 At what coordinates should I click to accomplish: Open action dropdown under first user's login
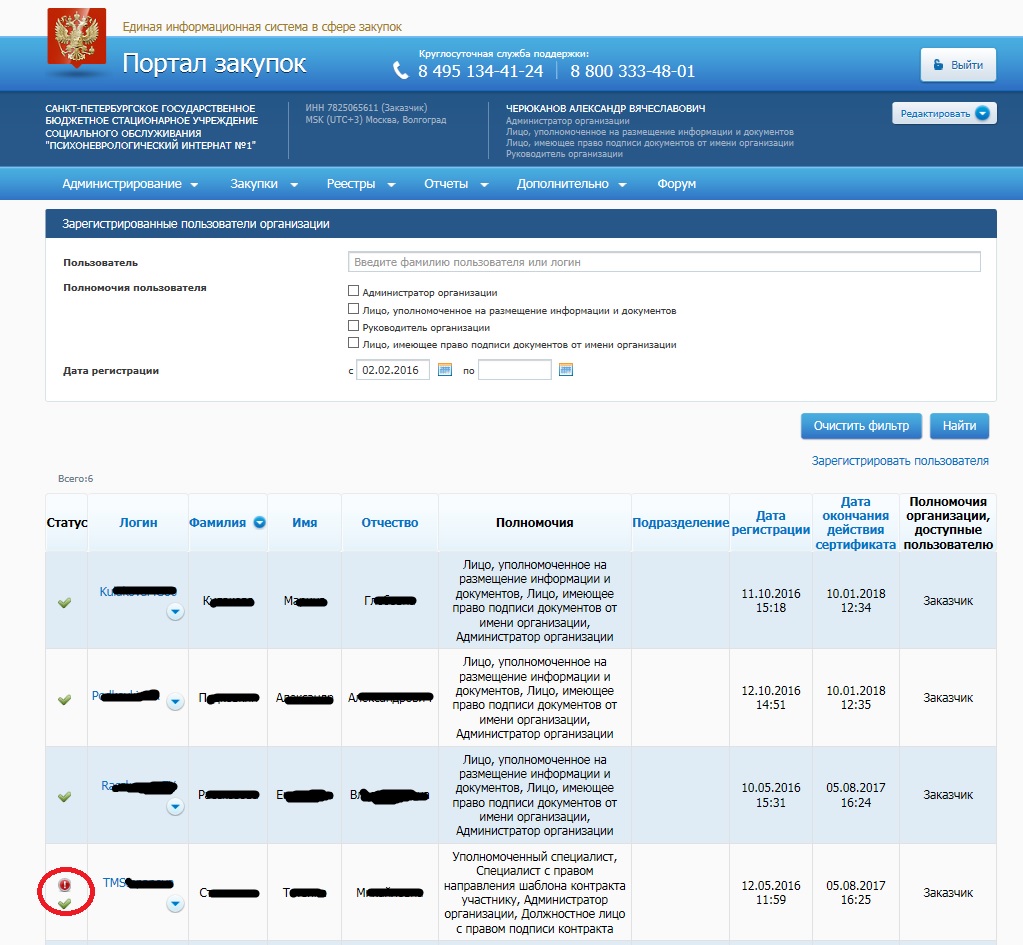click(x=175, y=612)
